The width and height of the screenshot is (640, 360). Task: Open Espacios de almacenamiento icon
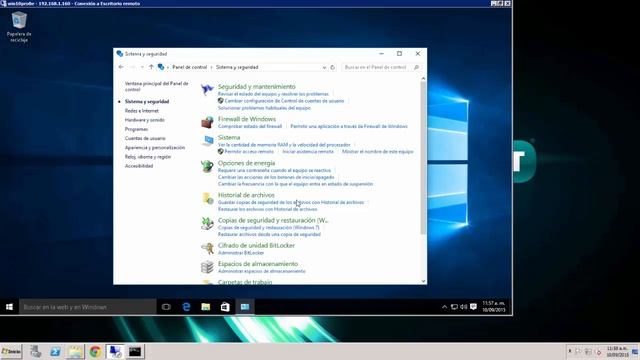point(207,267)
